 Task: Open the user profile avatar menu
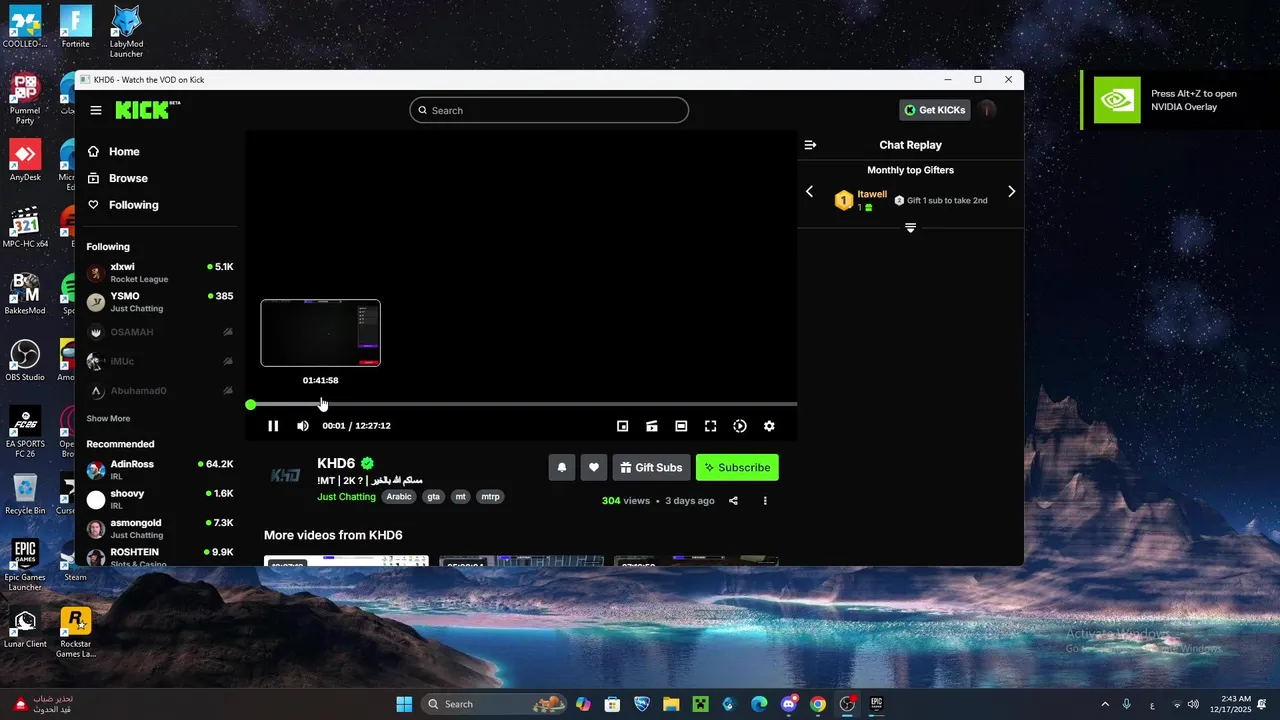[x=987, y=110]
